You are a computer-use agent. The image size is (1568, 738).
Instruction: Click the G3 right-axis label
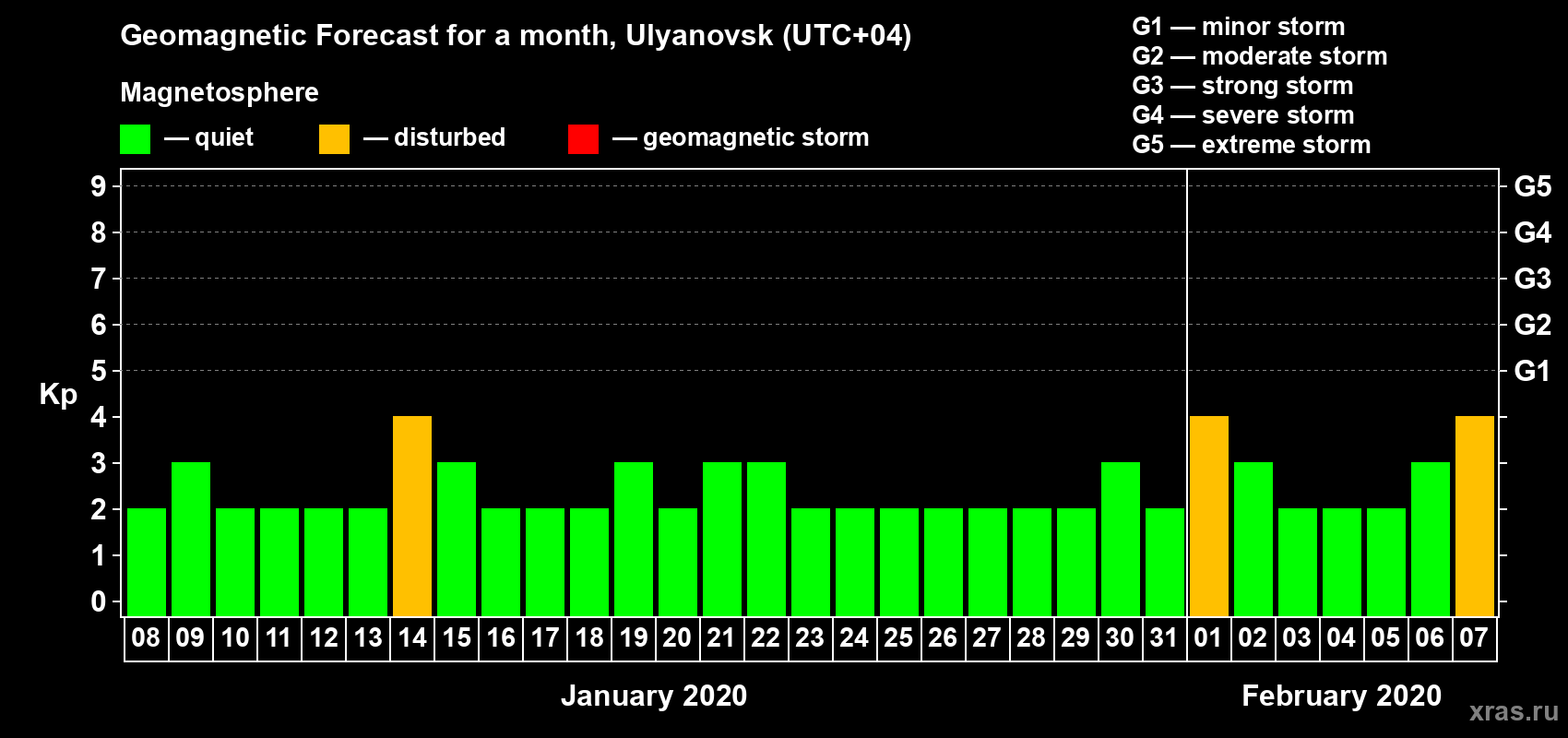tap(1533, 279)
